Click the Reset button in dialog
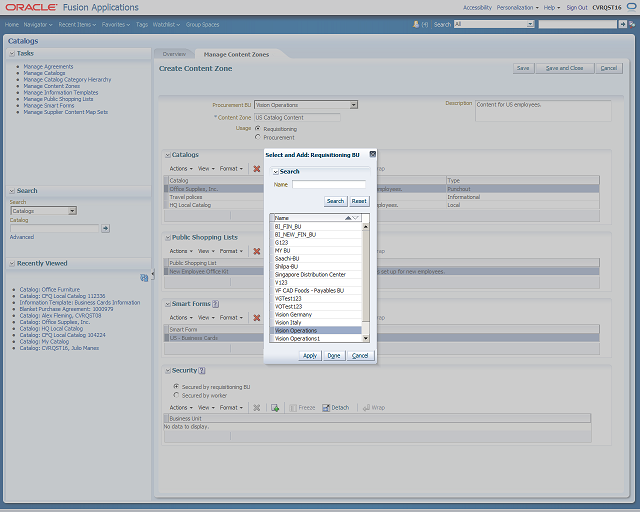 pyautogui.click(x=359, y=201)
